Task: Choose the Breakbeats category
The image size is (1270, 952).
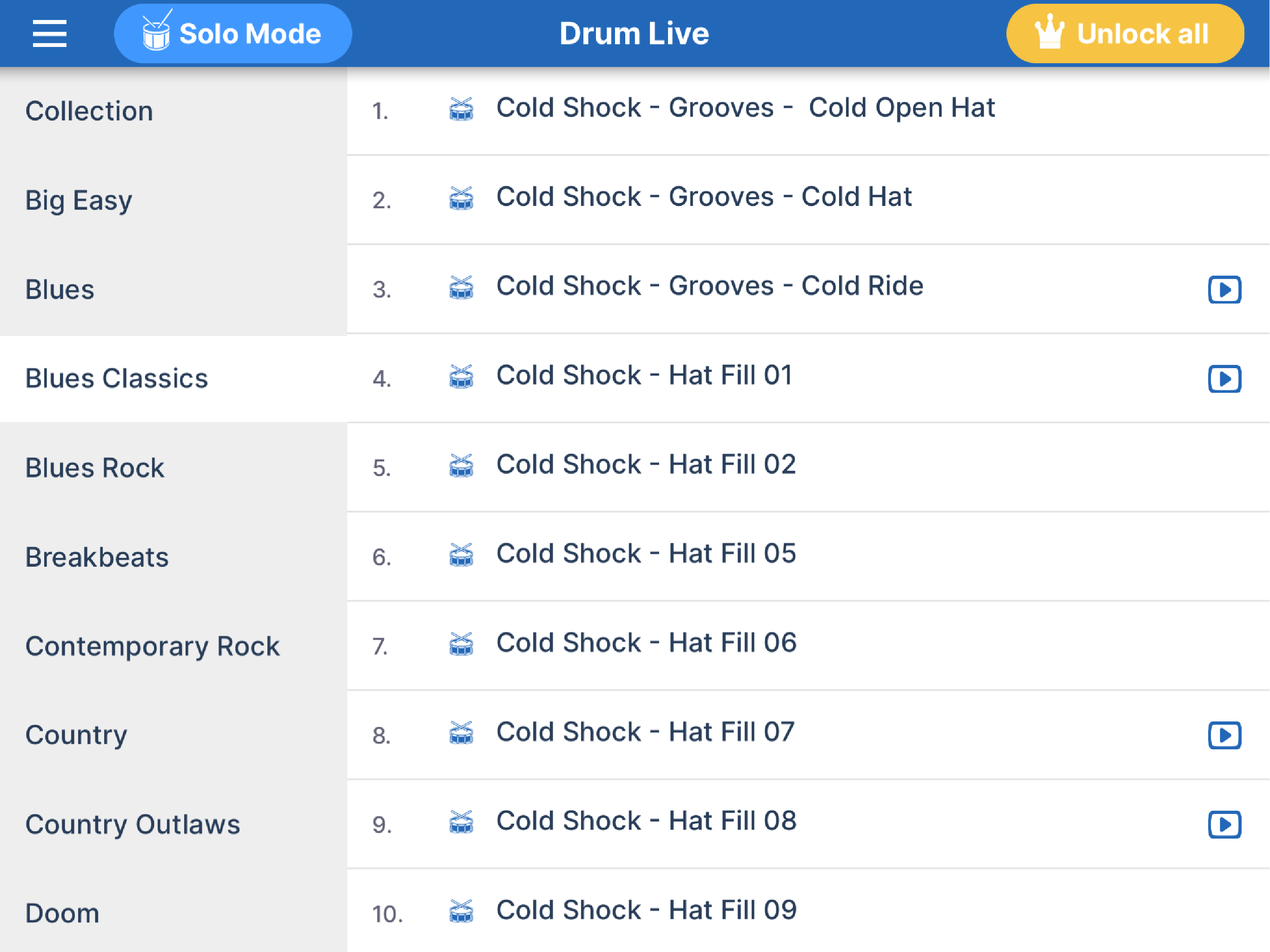Action: [97, 557]
